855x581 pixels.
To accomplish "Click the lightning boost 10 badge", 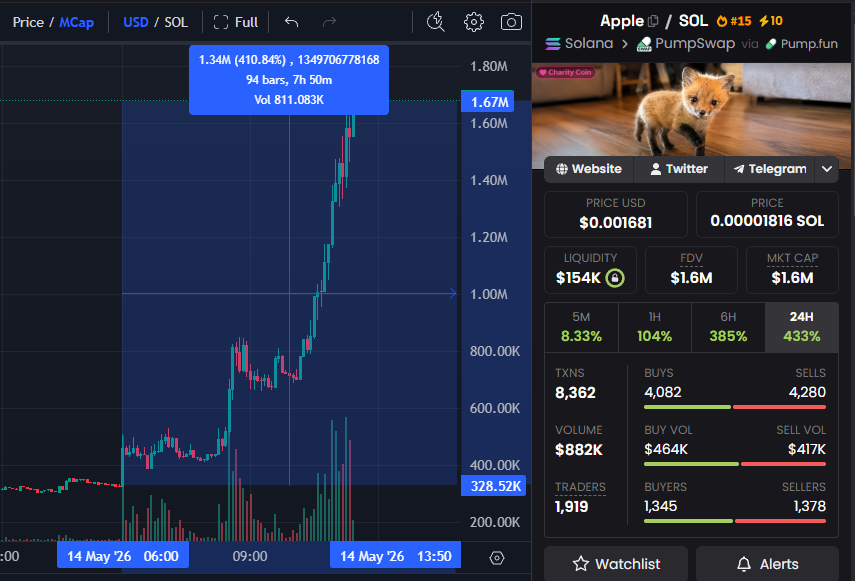I will [771, 21].
